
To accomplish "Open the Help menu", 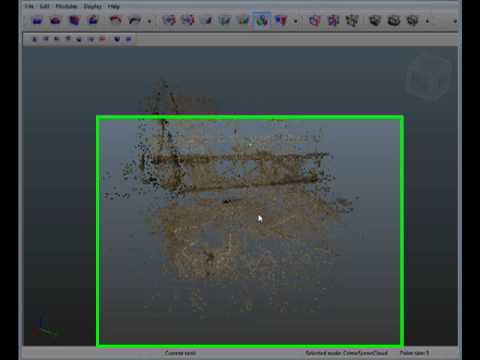I will tap(114, 6).
